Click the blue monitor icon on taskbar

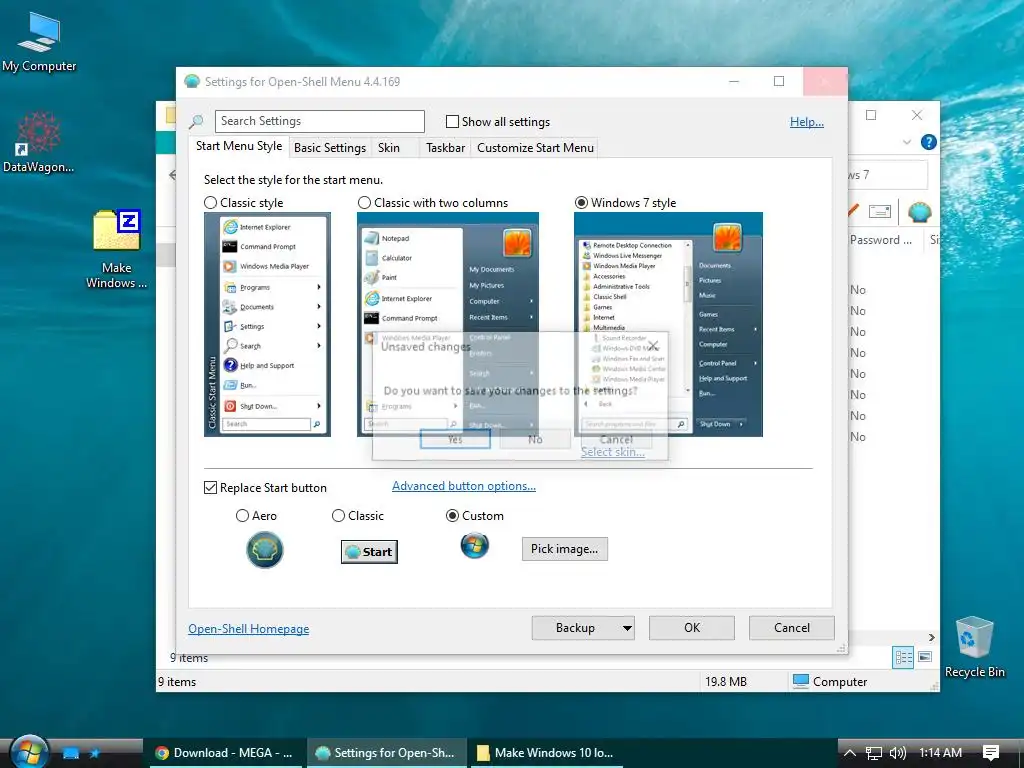click(x=71, y=753)
